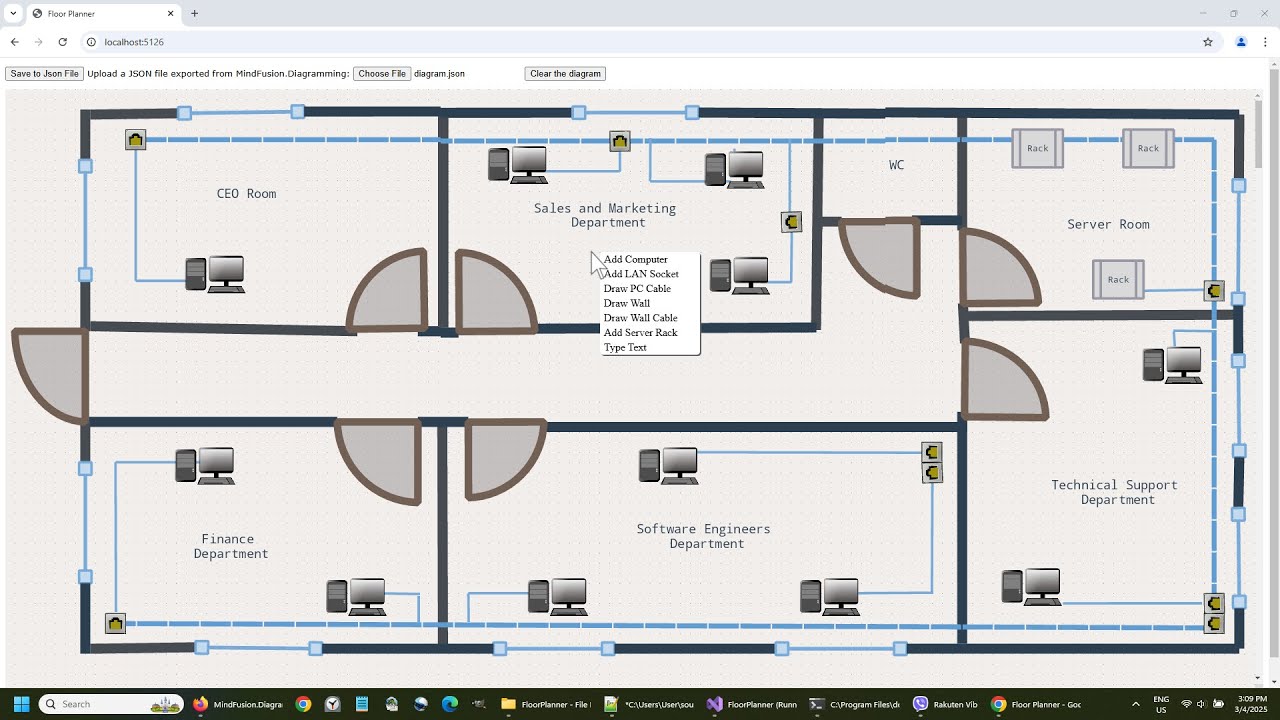Select the CEO Room text label
Image resolution: width=1280 pixels, height=720 pixels.
246,194
